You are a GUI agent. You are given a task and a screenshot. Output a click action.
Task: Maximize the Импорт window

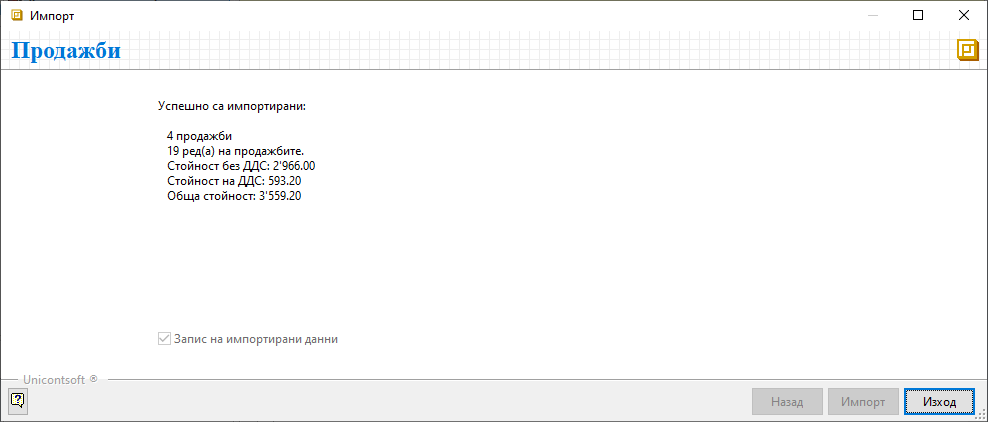tap(918, 16)
